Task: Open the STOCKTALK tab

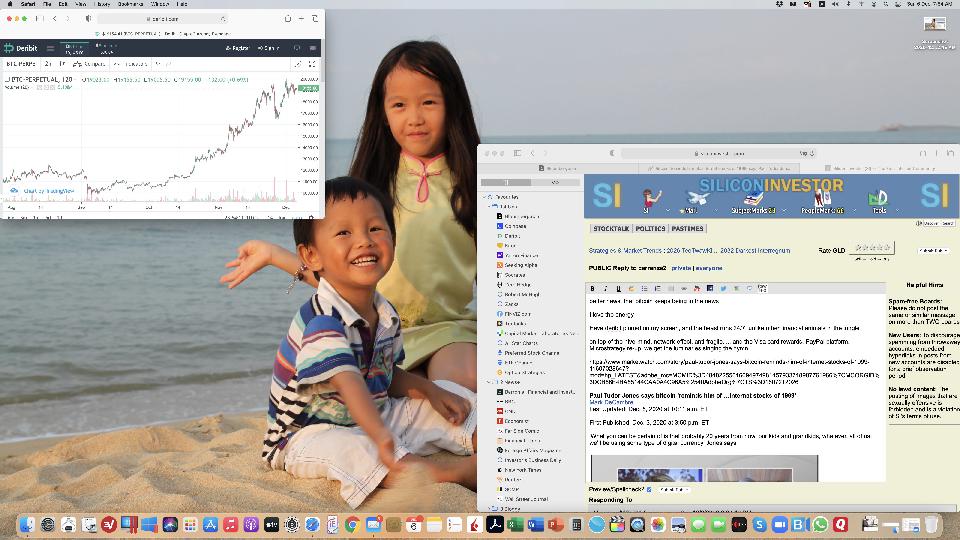Action: [x=611, y=228]
